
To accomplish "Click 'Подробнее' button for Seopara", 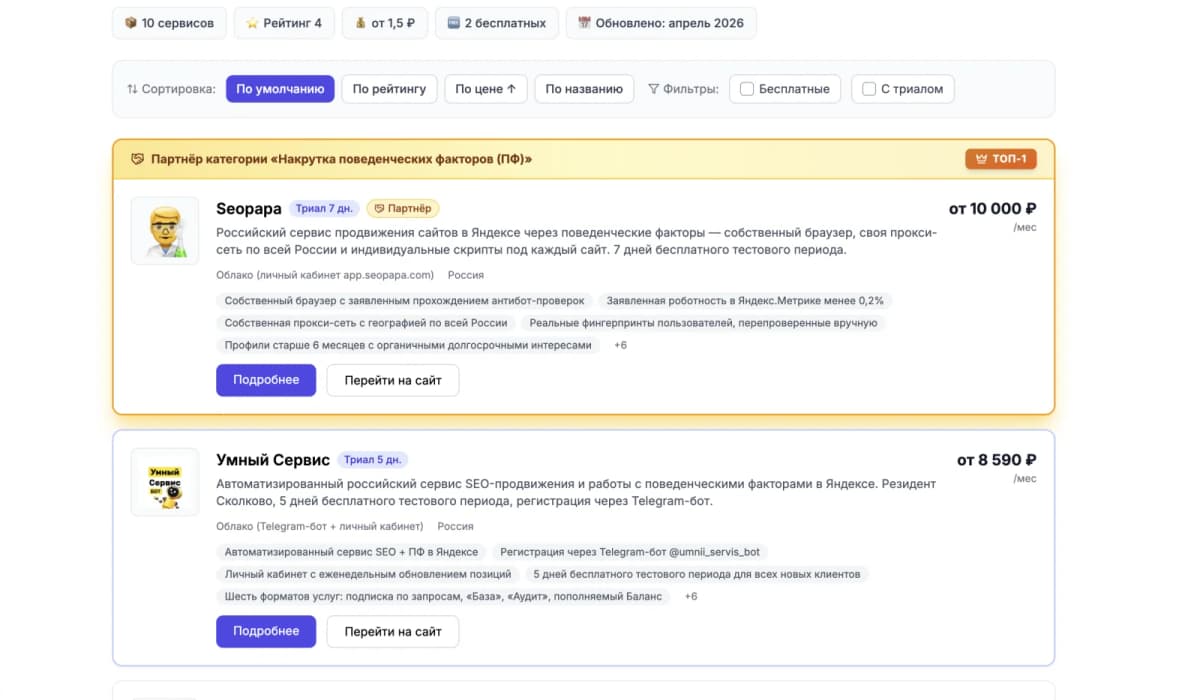I will click(x=266, y=380).
